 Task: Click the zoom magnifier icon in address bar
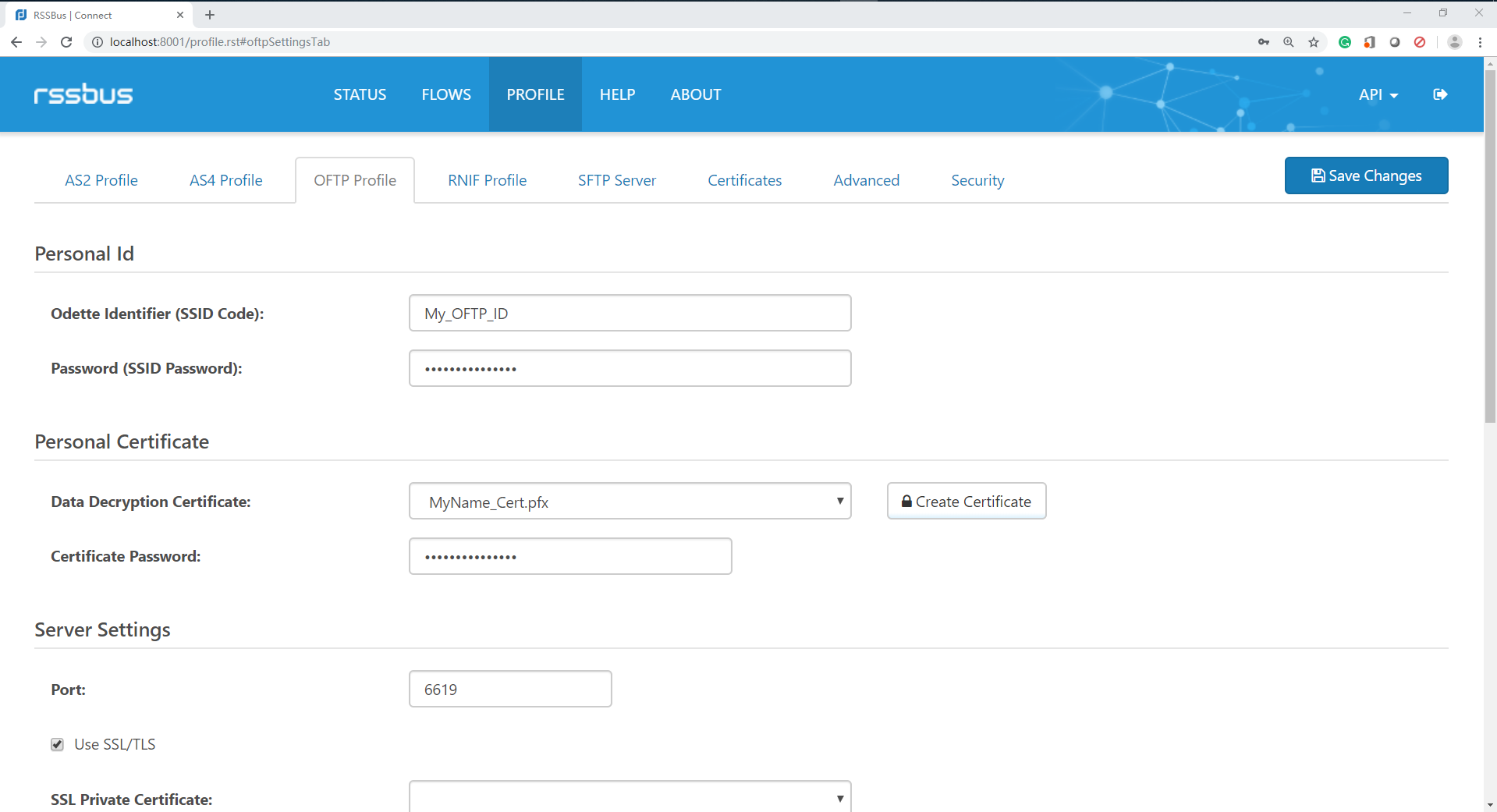pos(1289,42)
